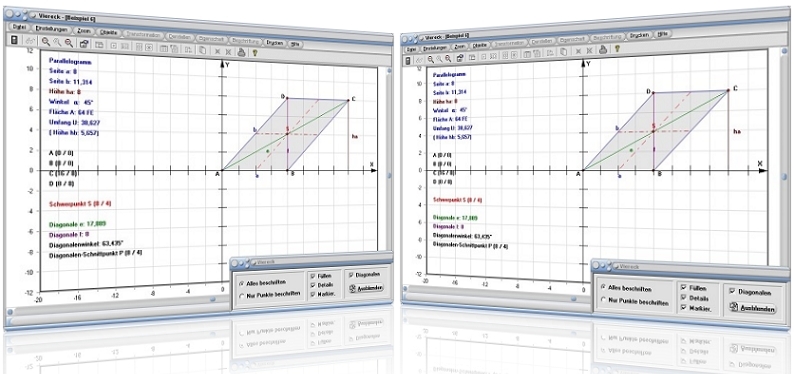Toggle Details checkbox in right Viereck panel
The height and width of the screenshot is (374, 794).
coord(684,298)
